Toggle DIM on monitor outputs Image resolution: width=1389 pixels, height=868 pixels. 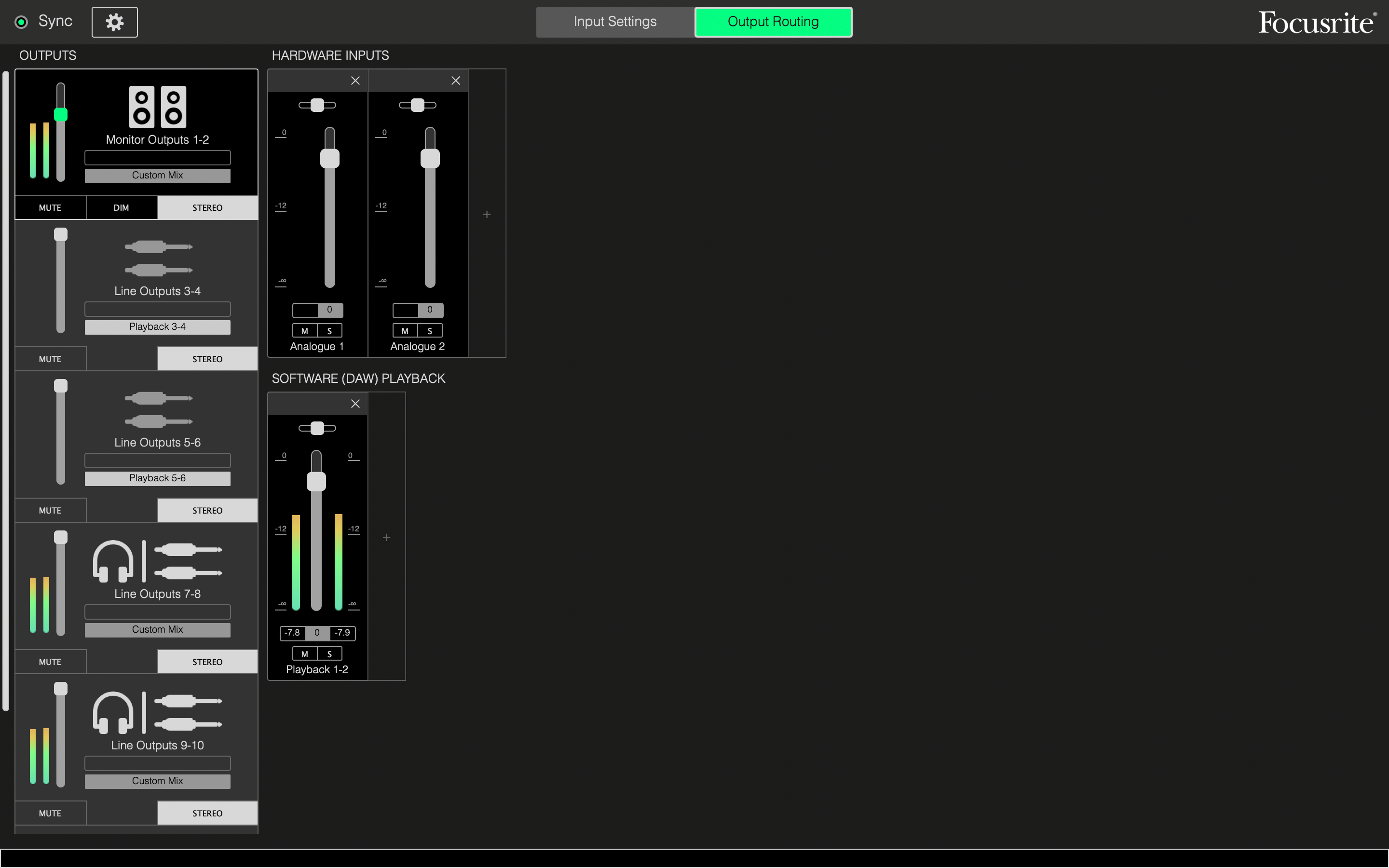121,207
